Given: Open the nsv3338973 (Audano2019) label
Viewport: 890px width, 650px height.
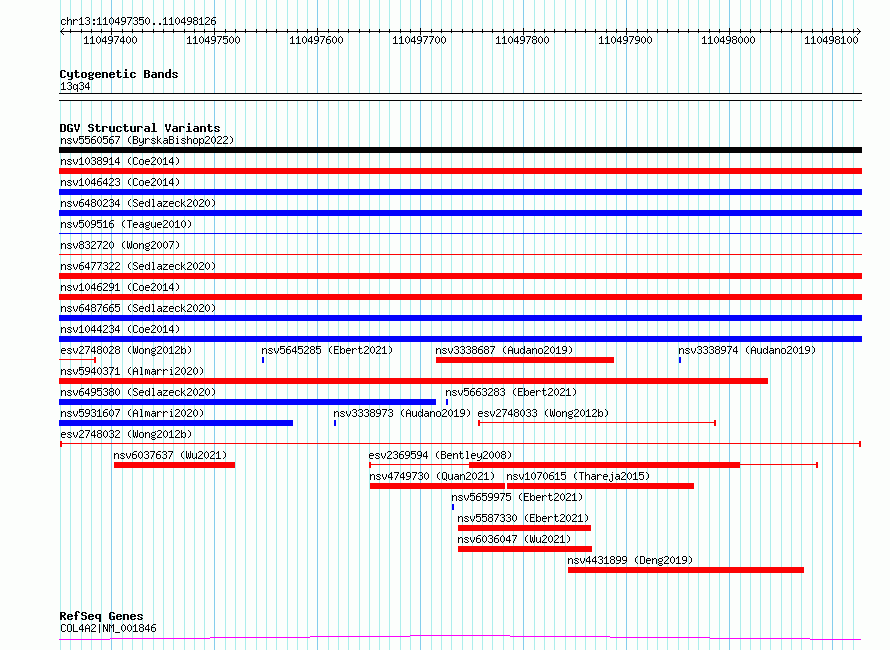Looking at the screenshot, I should 402,413.
